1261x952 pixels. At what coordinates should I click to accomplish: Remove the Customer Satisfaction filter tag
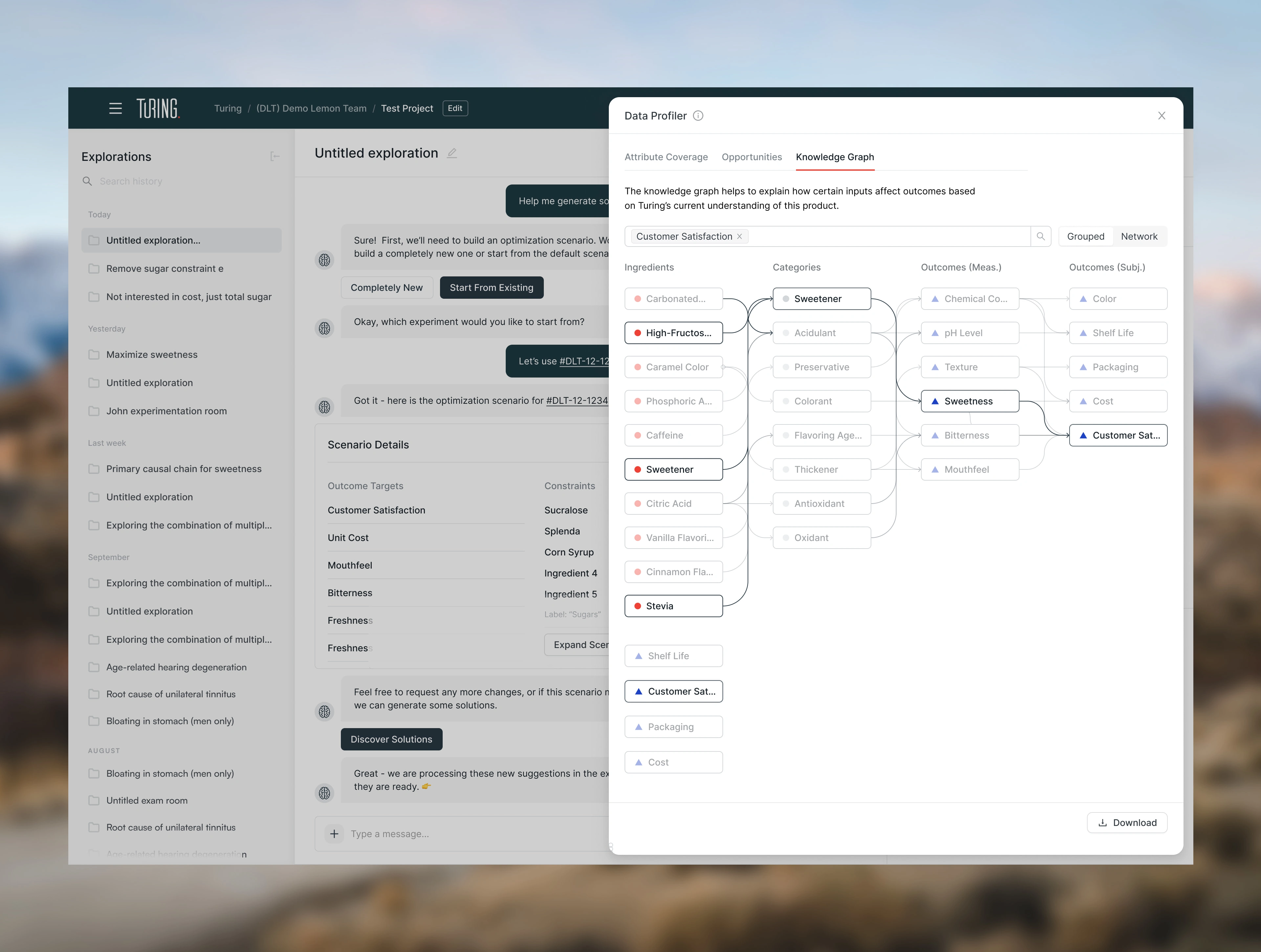pos(740,236)
